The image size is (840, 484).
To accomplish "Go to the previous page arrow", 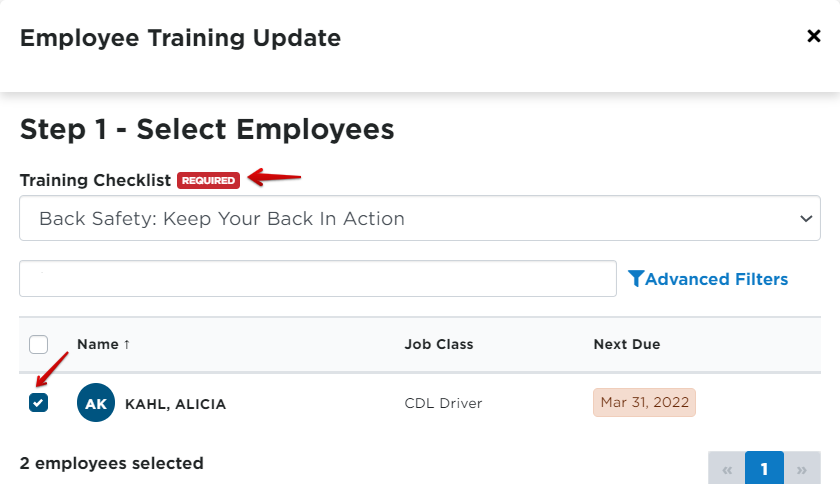I will coord(727,469).
